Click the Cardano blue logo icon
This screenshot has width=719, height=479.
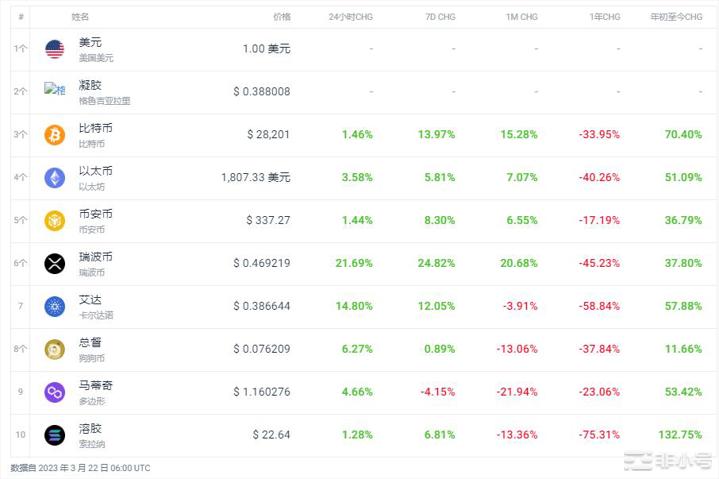click(x=55, y=307)
